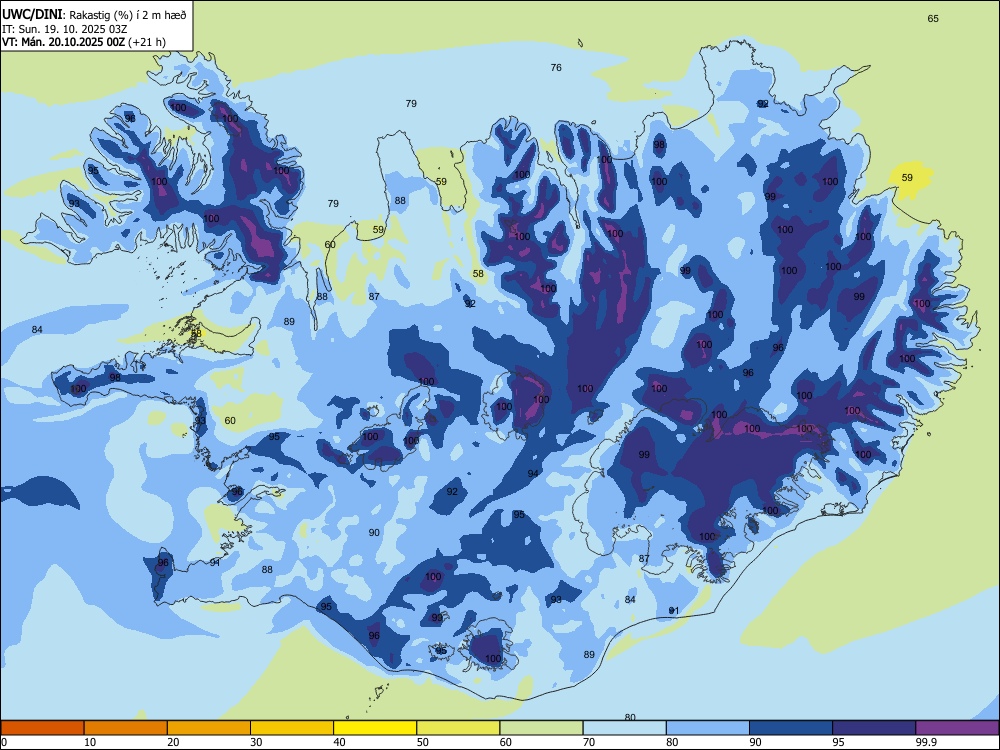Click the '94' value in the central highlands
This screenshot has width=1000, height=750.
[x=533, y=473]
